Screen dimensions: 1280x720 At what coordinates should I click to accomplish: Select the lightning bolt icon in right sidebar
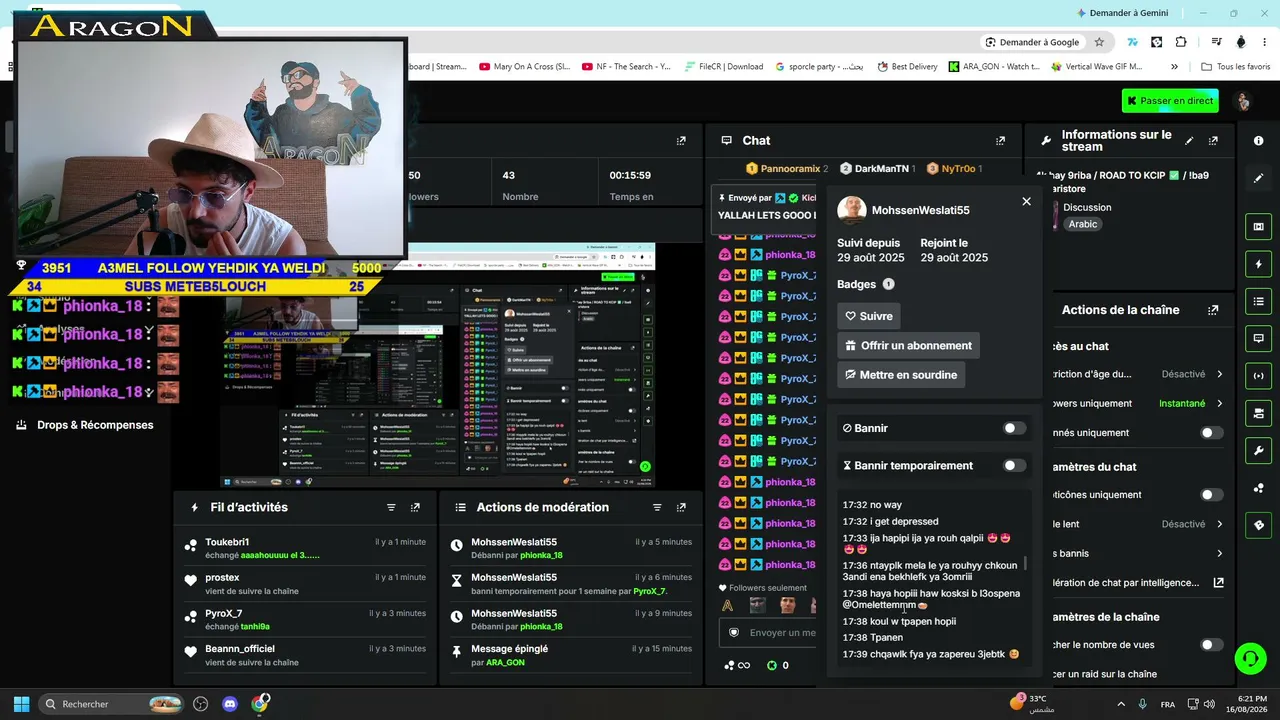pos(1259,264)
